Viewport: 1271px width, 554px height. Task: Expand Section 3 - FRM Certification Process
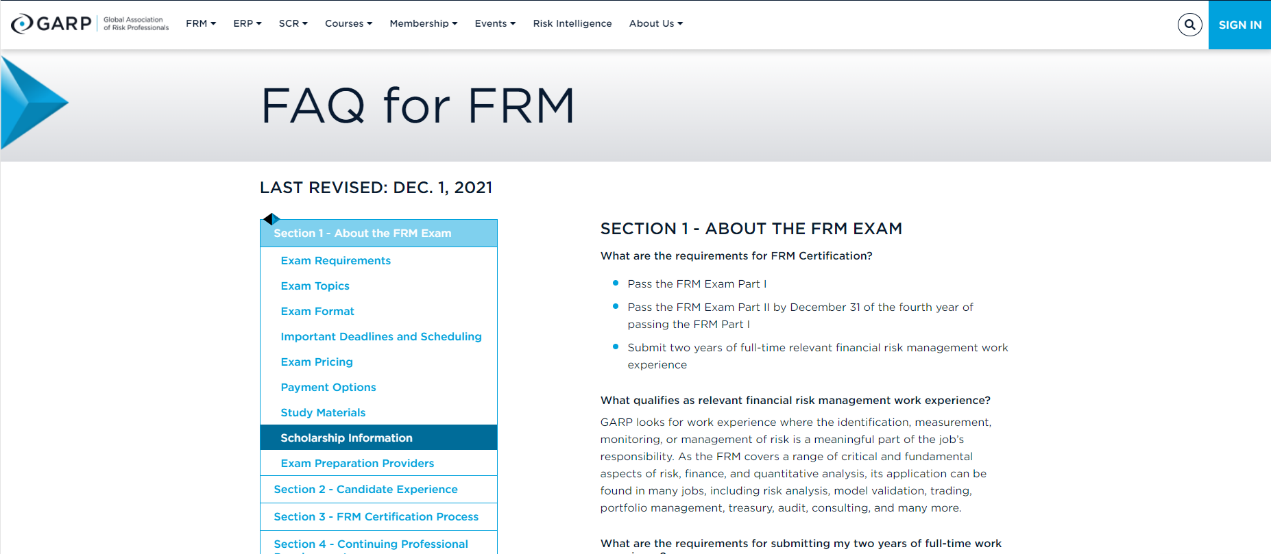pyautogui.click(x=376, y=517)
